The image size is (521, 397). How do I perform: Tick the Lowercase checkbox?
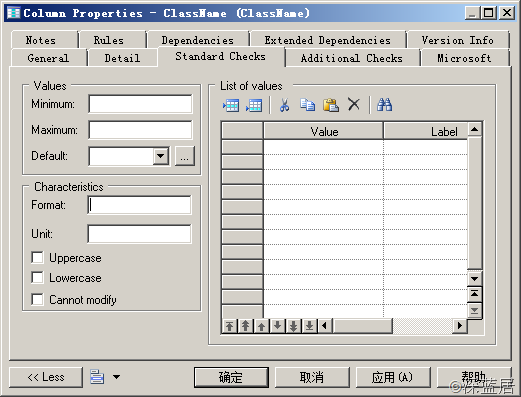tap(37, 278)
